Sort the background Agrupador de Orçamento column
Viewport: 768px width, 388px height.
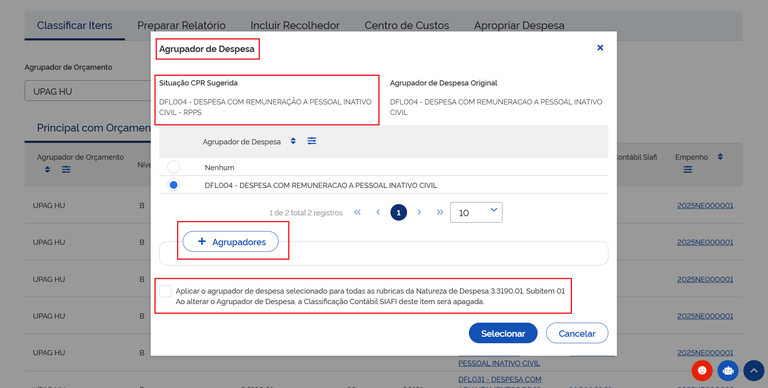tap(48, 170)
